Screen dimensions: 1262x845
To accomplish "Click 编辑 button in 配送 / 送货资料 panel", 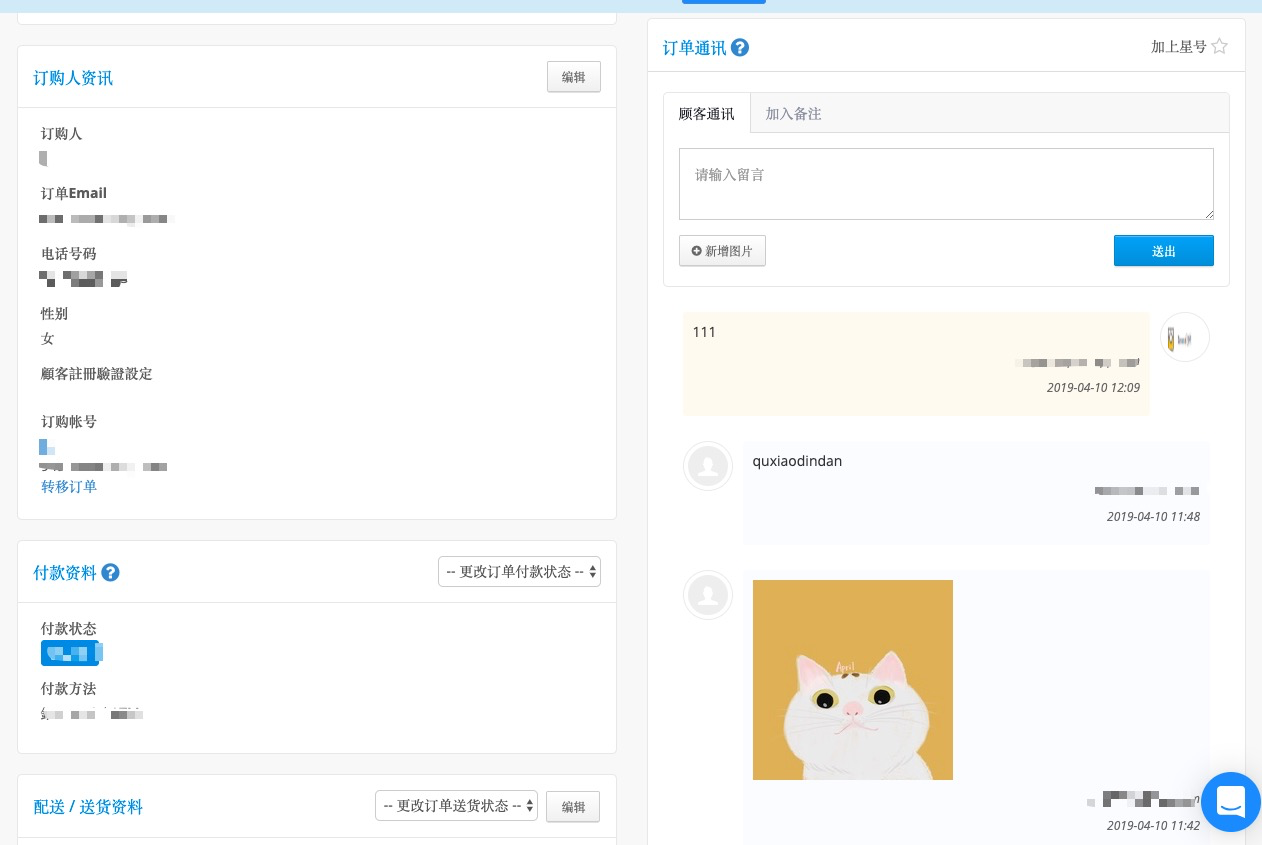I will [x=573, y=807].
